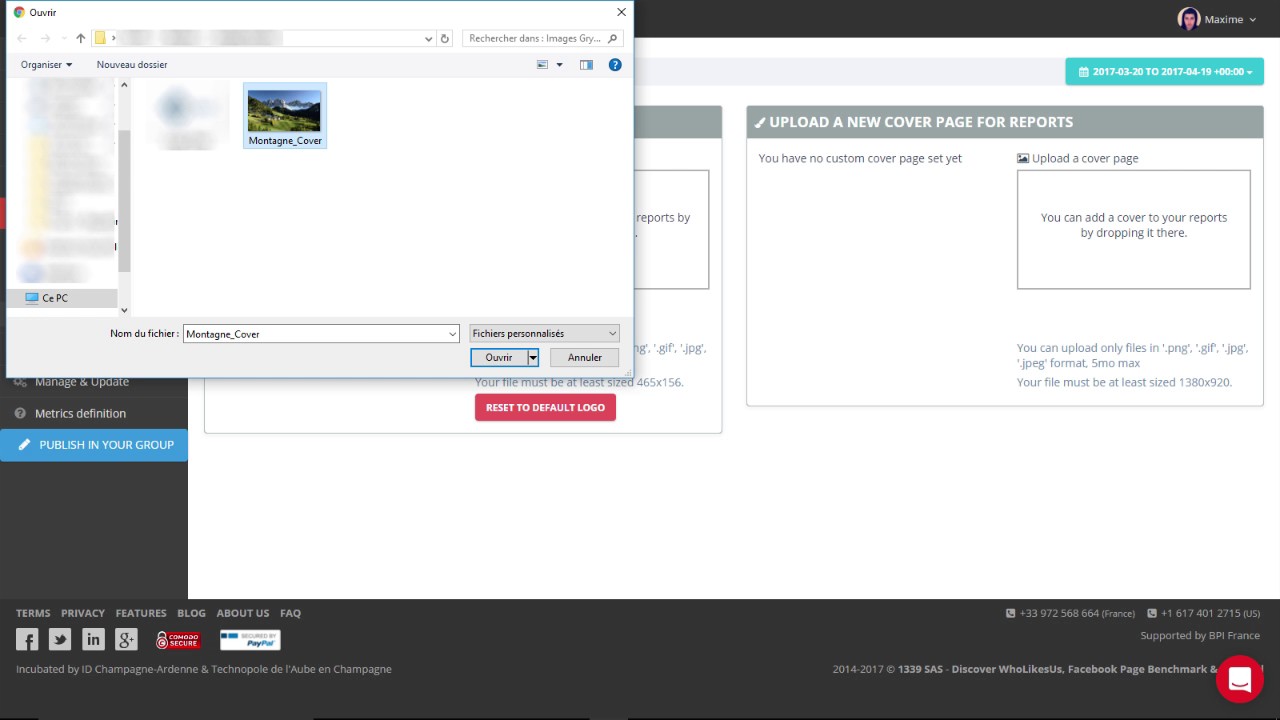Click the Ce PC computer icon
The width and height of the screenshot is (1280, 720).
pyautogui.click(x=32, y=298)
